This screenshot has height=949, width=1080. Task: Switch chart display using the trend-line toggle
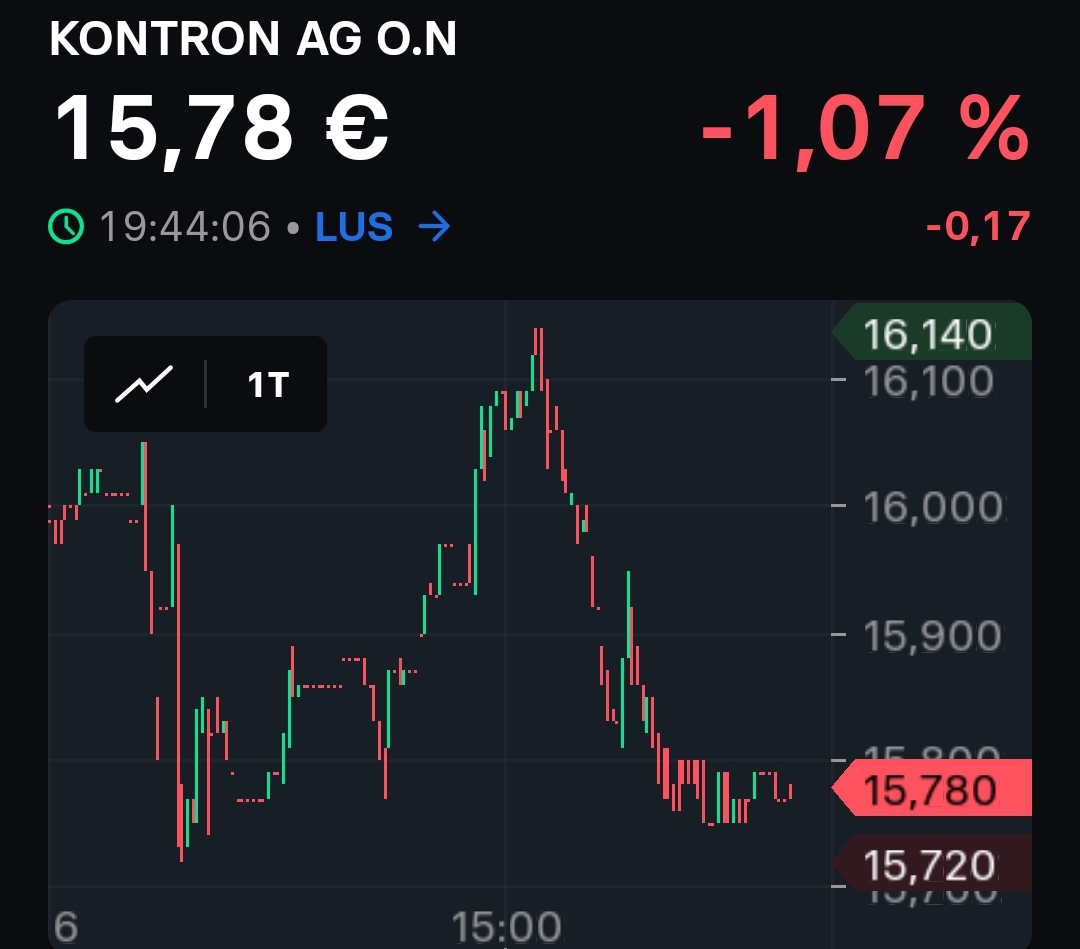coord(146,383)
